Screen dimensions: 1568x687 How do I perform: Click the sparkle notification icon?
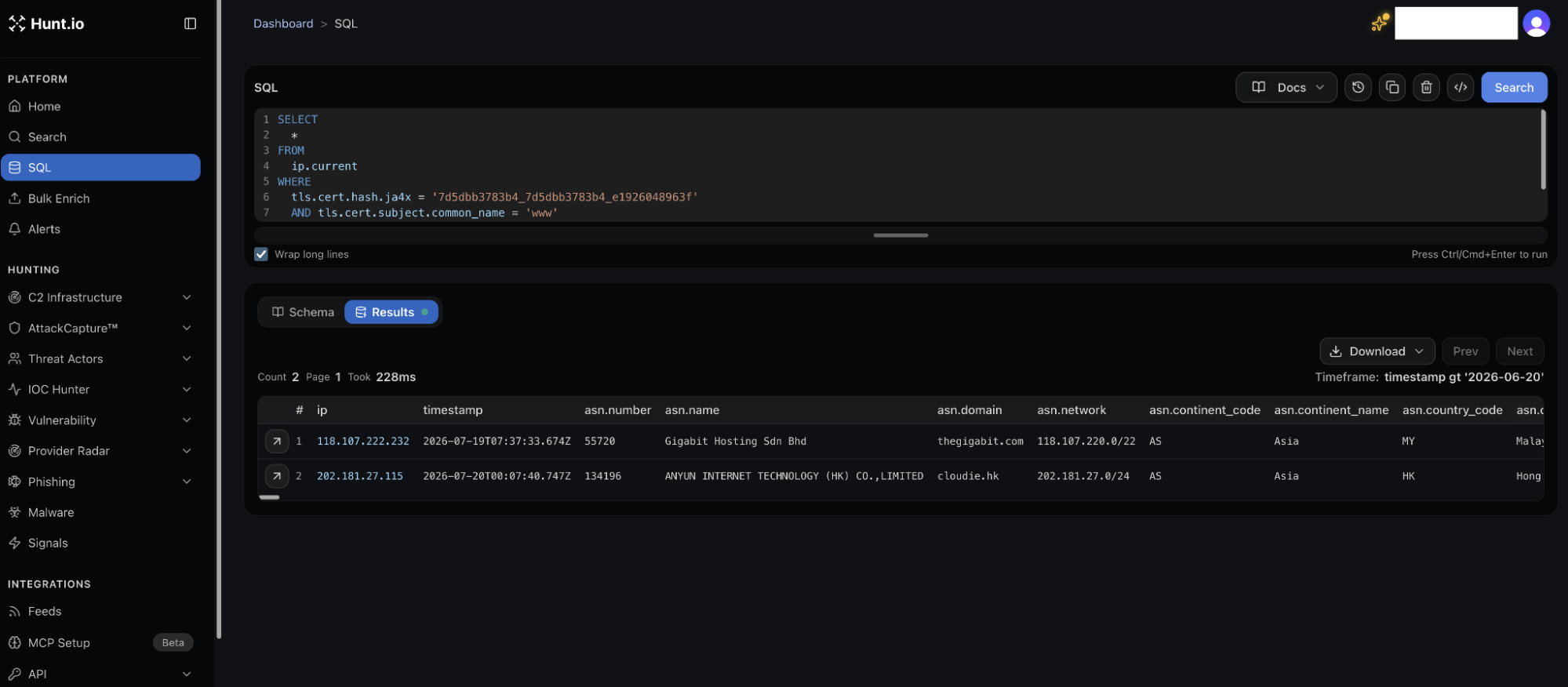coord(1380,23)
